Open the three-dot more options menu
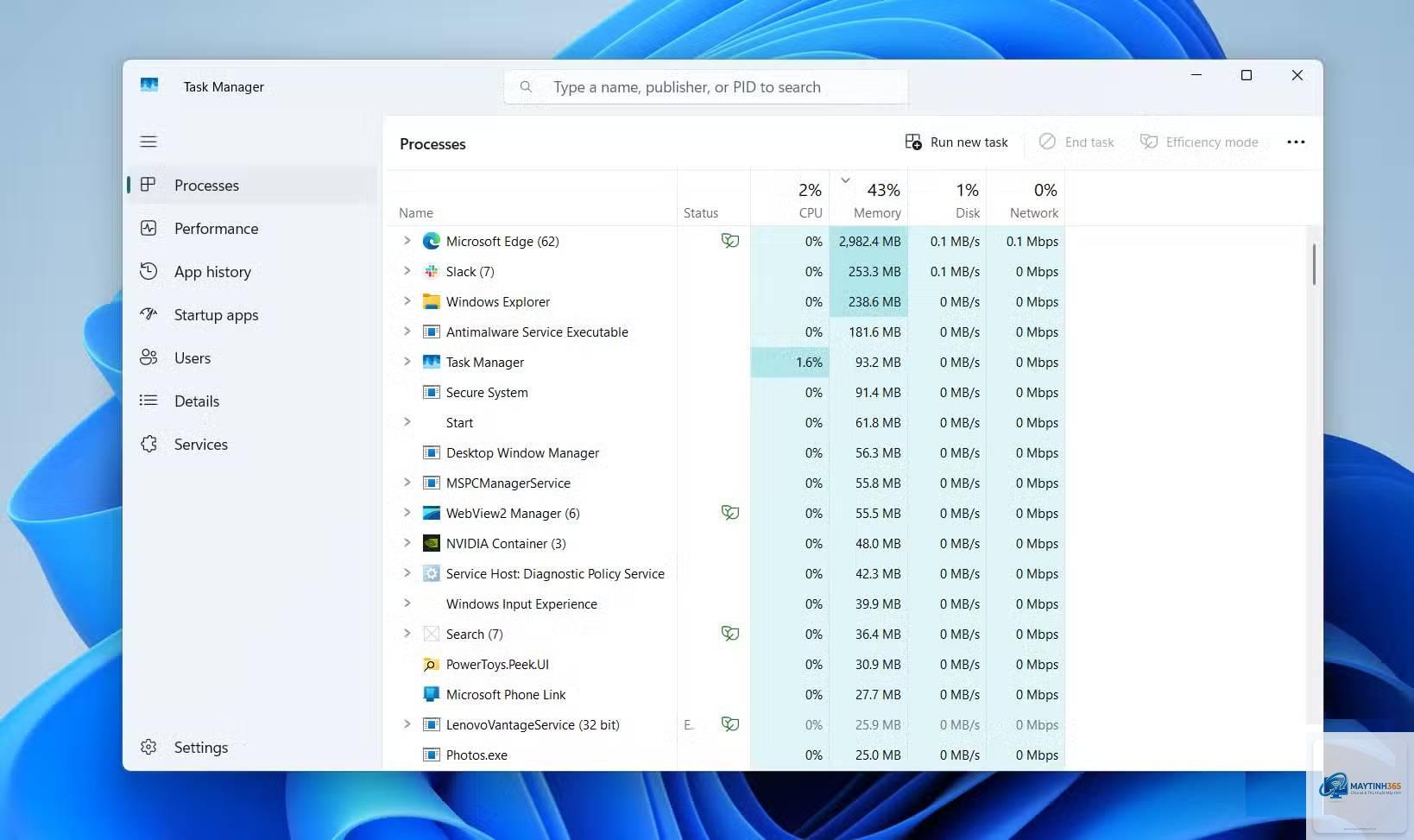This screenshot has height=840, width=1414. pos(1296,142)
